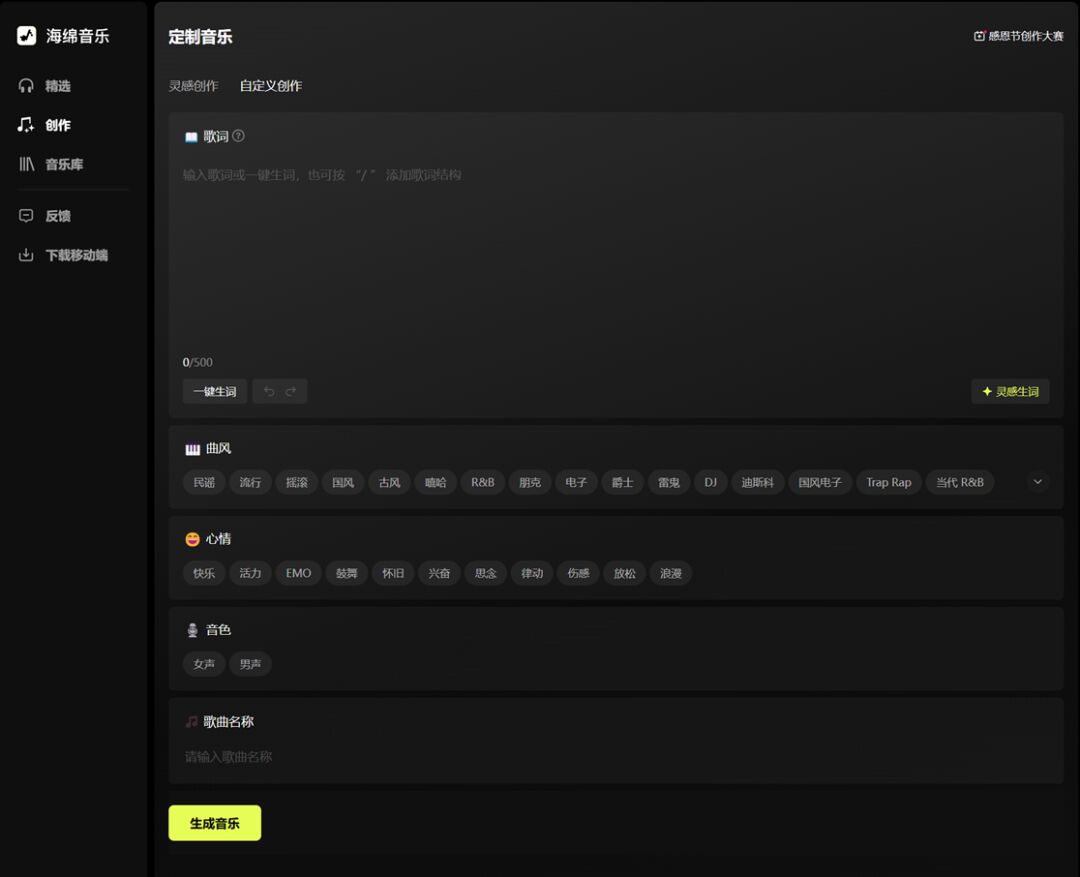The width and height of the screenshot is (1080, 877).
Task: Choose 女声 as the vocal timbre
Action: pyautogui.click(x=204, y=664)
